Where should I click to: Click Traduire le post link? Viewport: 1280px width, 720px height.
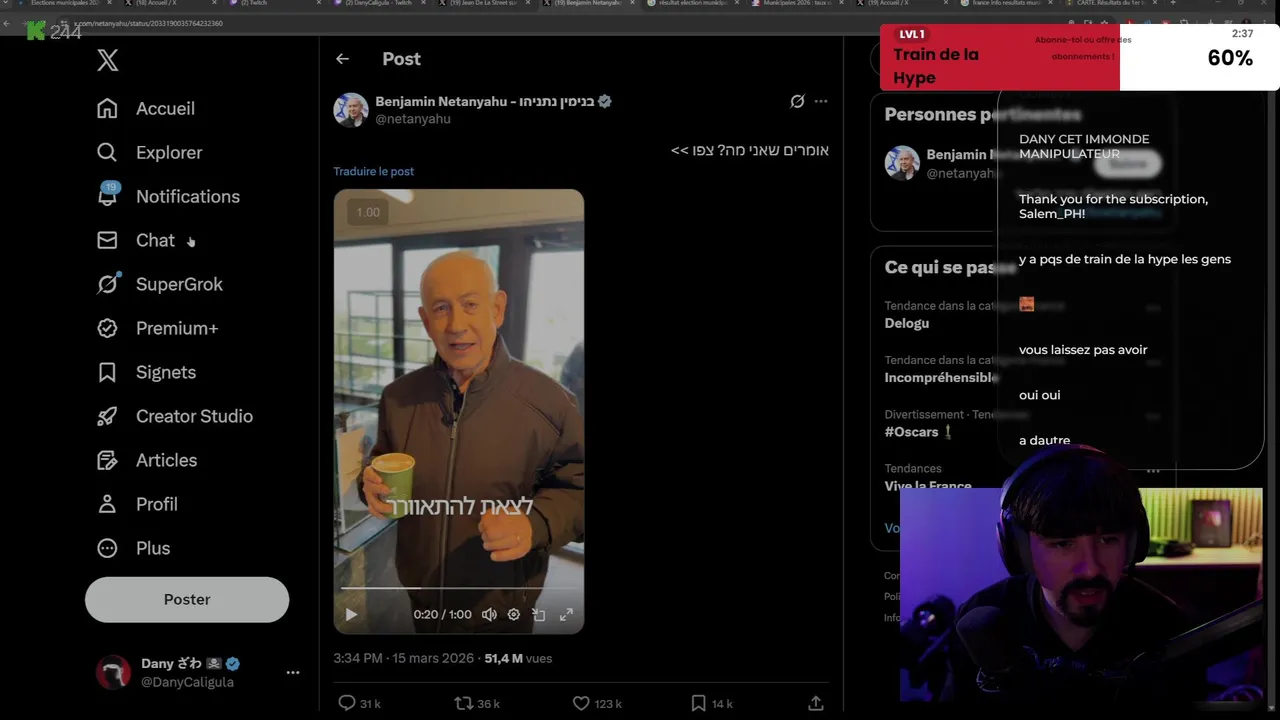374,171
